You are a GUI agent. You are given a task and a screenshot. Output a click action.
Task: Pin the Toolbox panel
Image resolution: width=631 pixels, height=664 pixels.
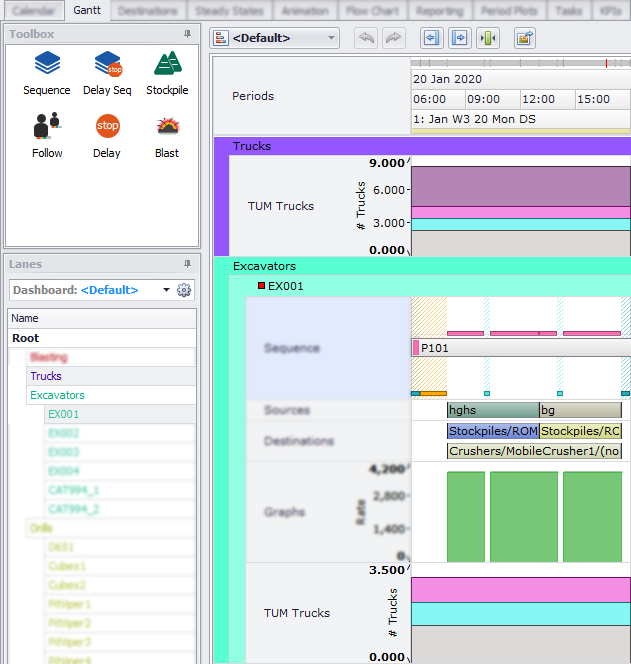[x=187, y=34]
